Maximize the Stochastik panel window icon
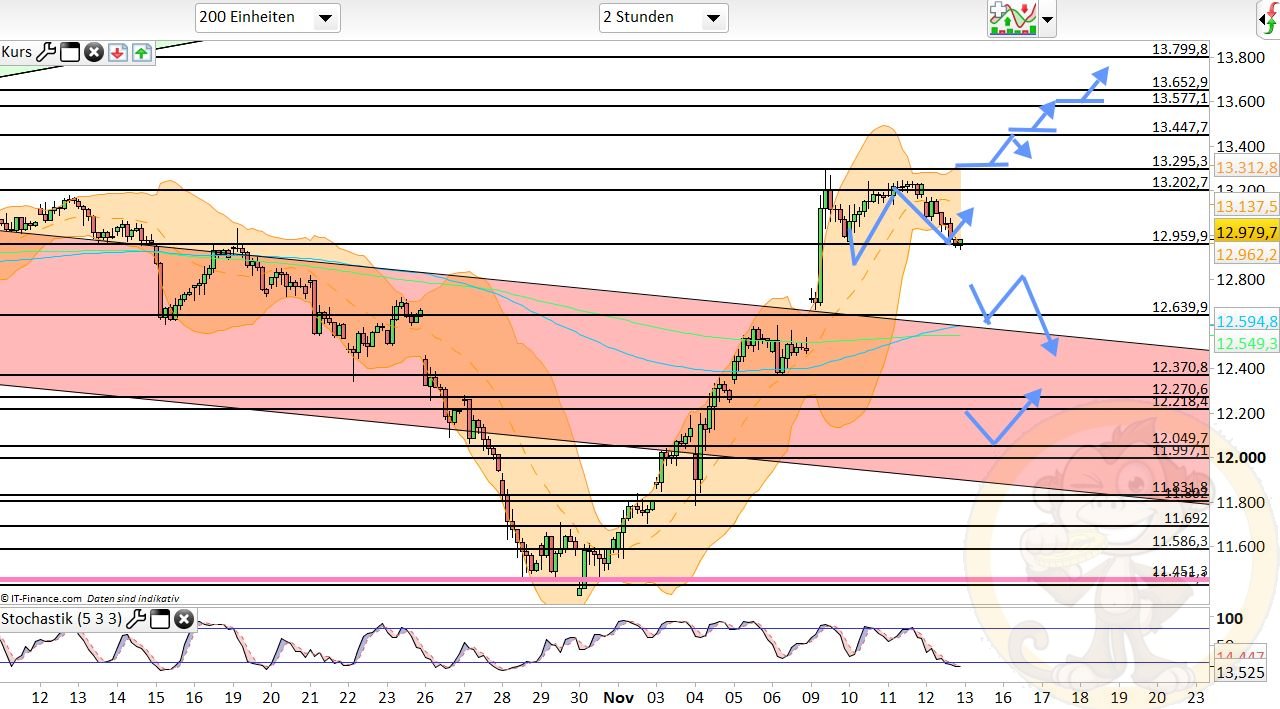Viewport: 1280px width, 709px height. point(160,618)
